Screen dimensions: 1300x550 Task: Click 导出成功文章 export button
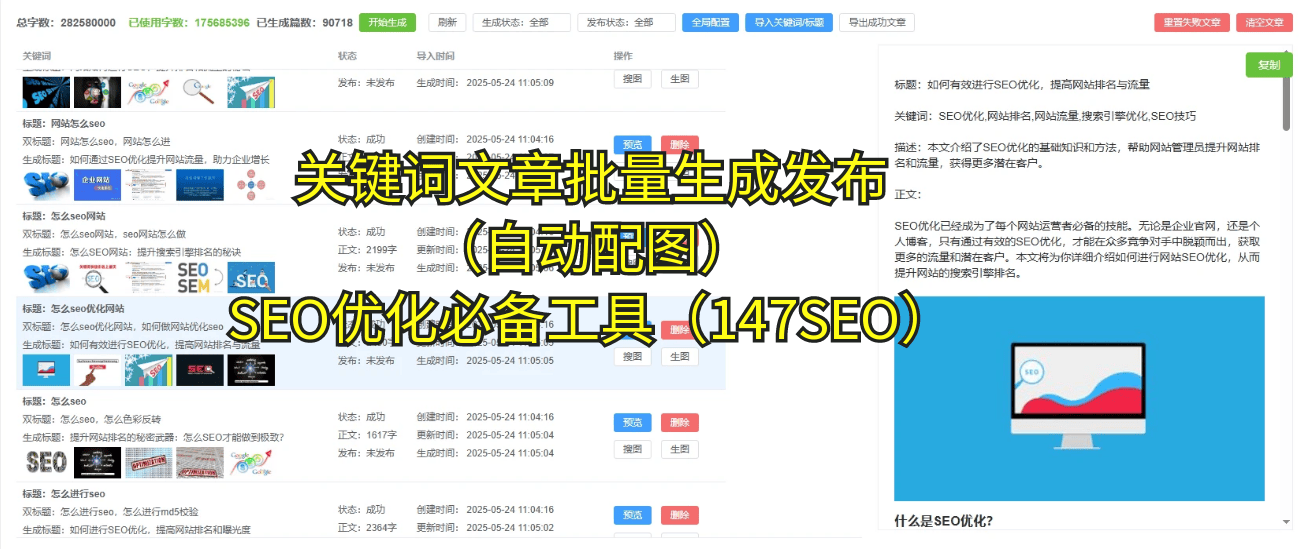tap(877, 22)
